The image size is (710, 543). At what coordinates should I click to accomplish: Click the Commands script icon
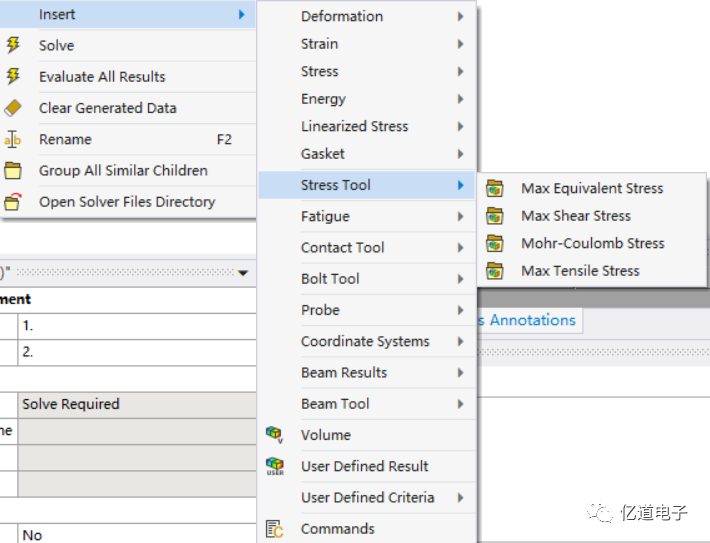[x=274, y=529]
